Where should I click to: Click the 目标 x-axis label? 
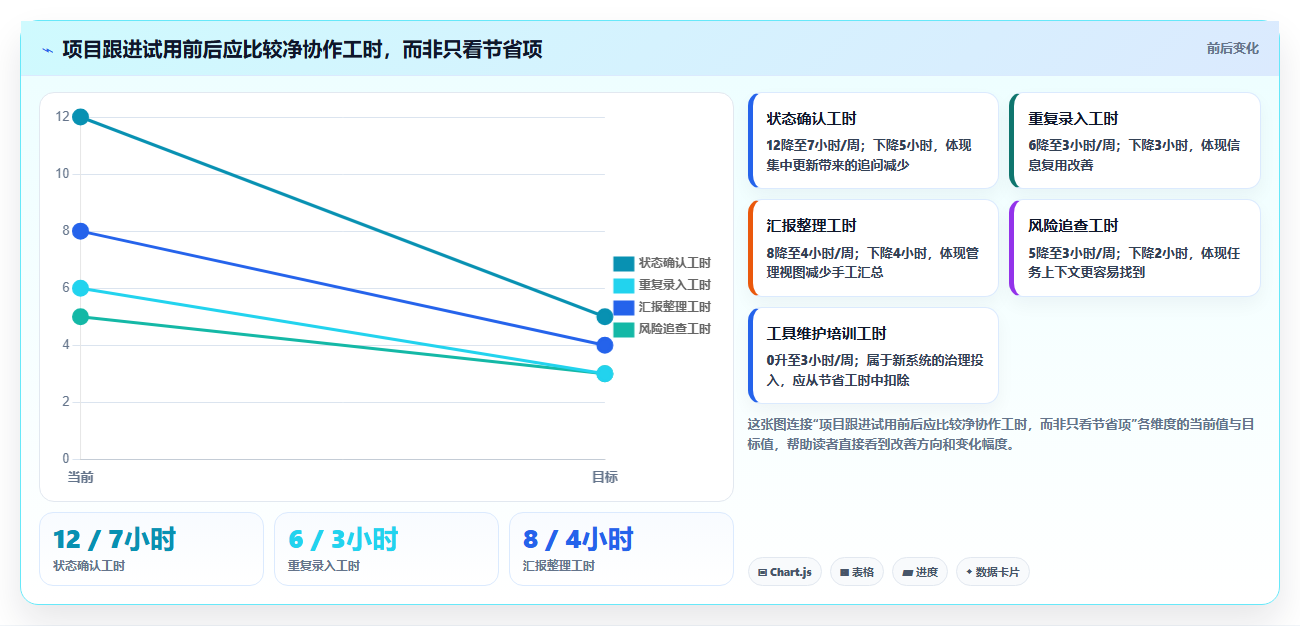point(605,477)
